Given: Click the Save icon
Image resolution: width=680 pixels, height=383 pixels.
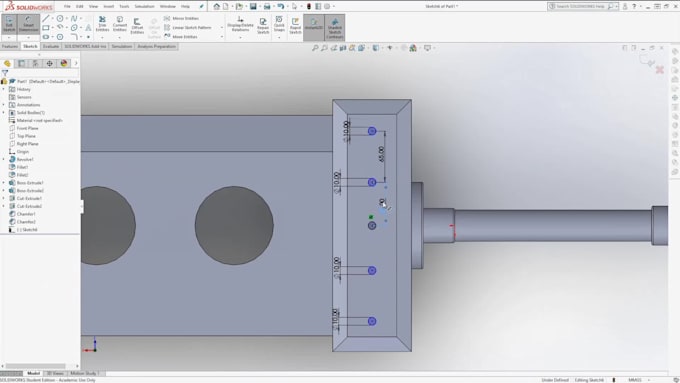Looking at the screenshot, I should tap(253, 6).
